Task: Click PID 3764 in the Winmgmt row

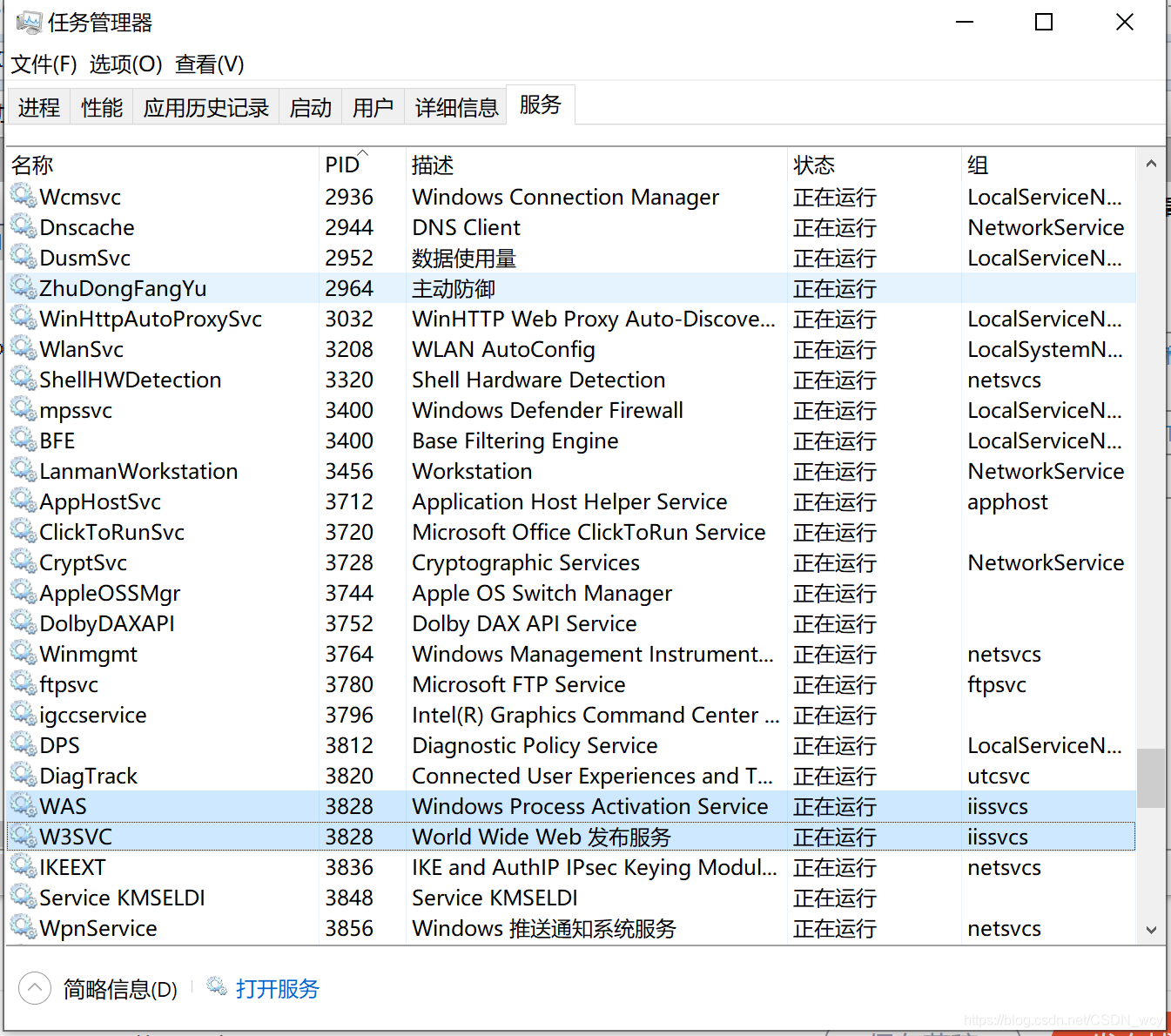Action: 349,654
